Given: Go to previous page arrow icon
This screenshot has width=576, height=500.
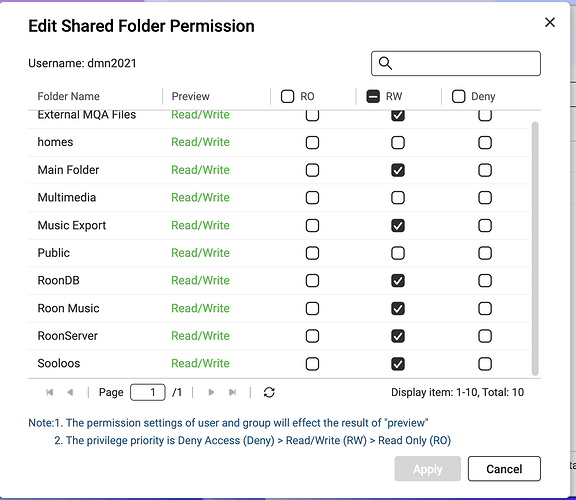Looking at the screenshot, I should click(70, 392).
